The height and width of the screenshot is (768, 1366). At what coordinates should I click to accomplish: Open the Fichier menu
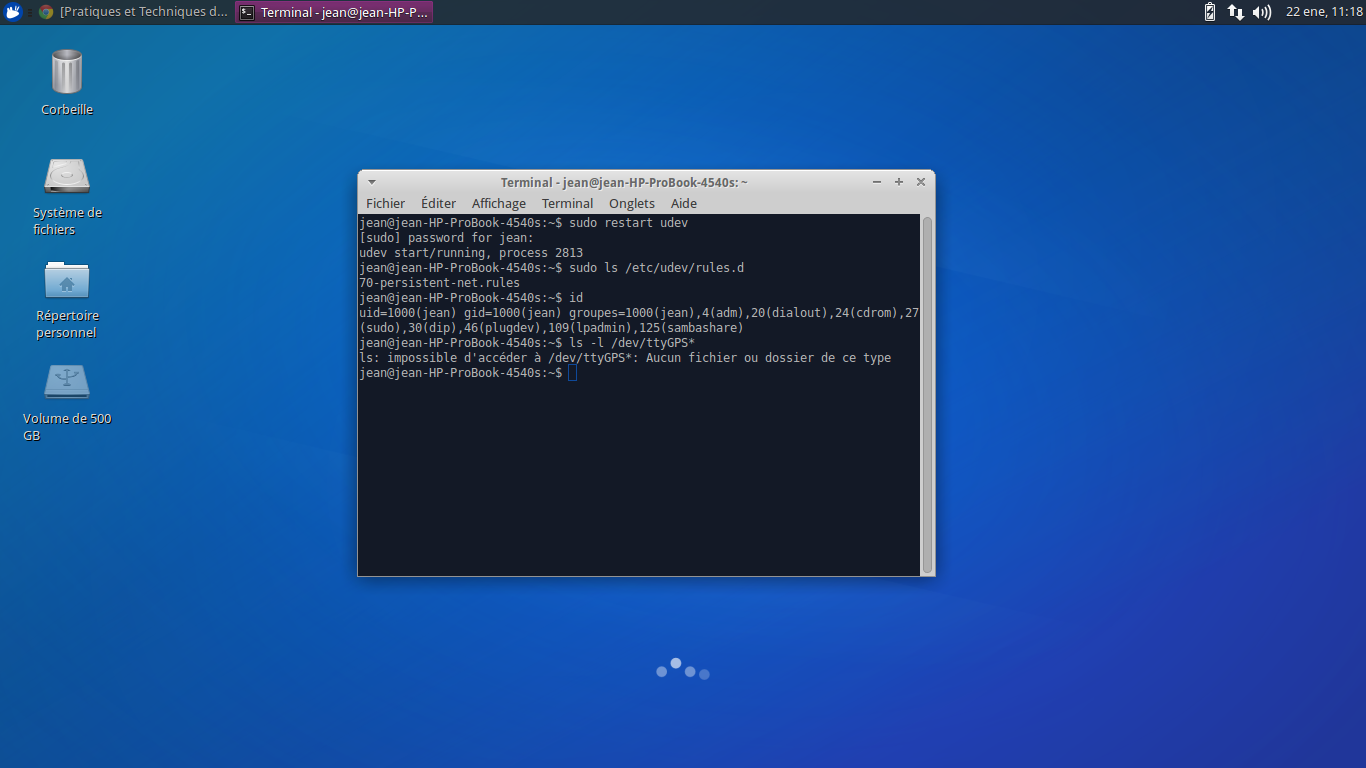(x=385, y=203)
